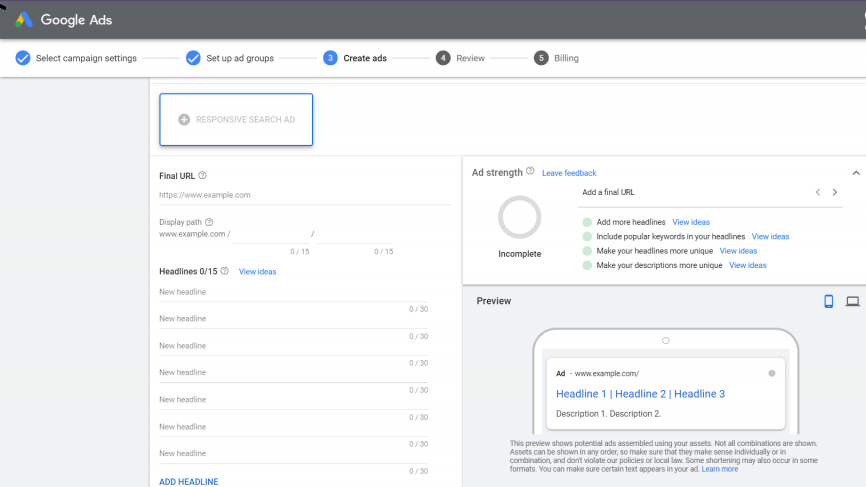The height and width of the screenshot is (487, 866).
Task: Switch preview to mobile device icon
Action: [828, 301]
